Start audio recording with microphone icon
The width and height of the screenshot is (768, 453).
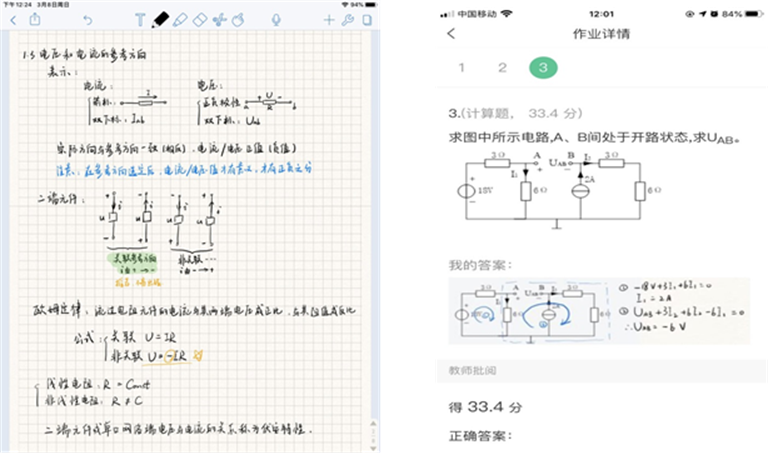[x=277, y=19]
